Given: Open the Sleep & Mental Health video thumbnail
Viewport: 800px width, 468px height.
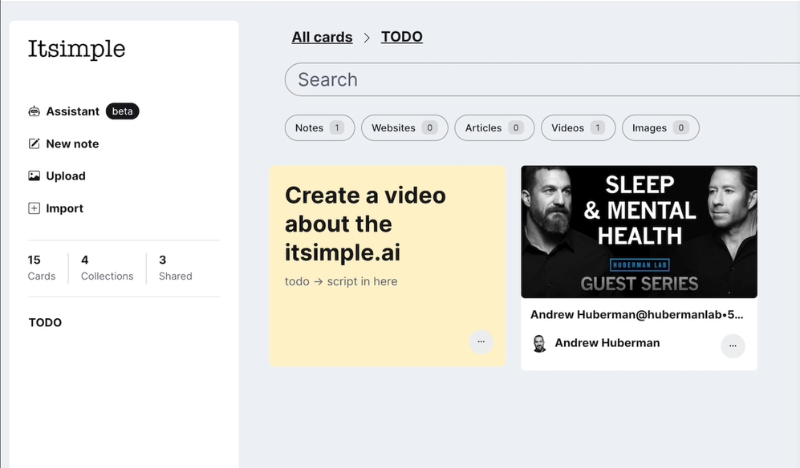Looking at the screenshot, I should click(639, 232).
